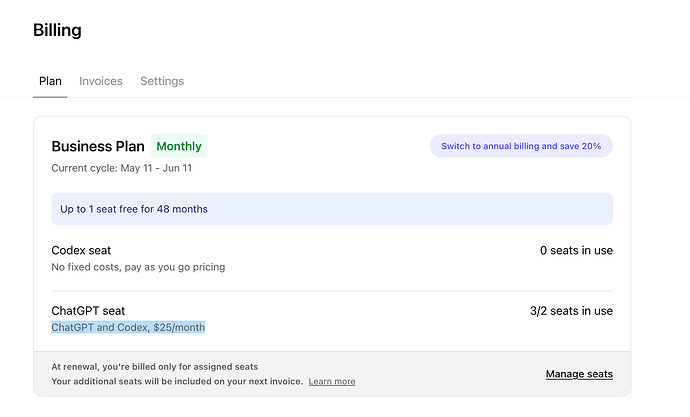Click No fixed costs, pay as you go pricing

click(138, 267)
